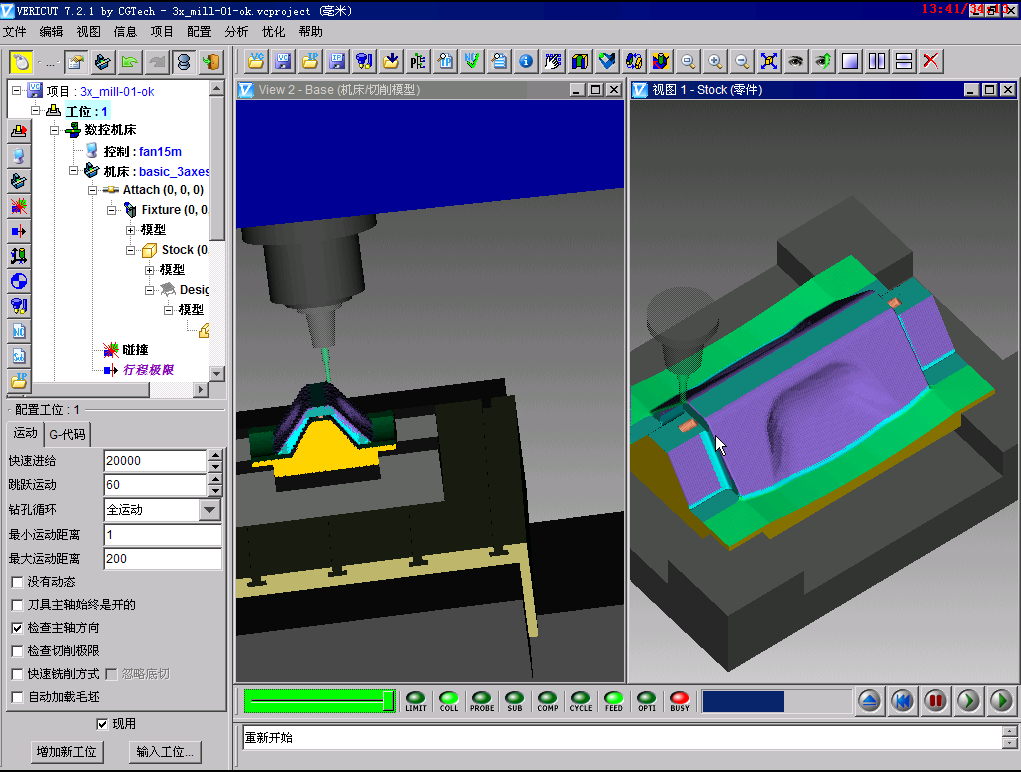Click the eye with green arrow icon
This screenshot has height=772, width=1021.
coord(823,61)
